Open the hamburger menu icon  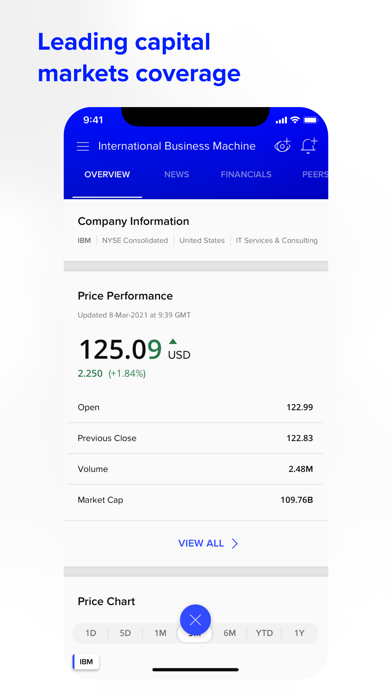point(83,146)
